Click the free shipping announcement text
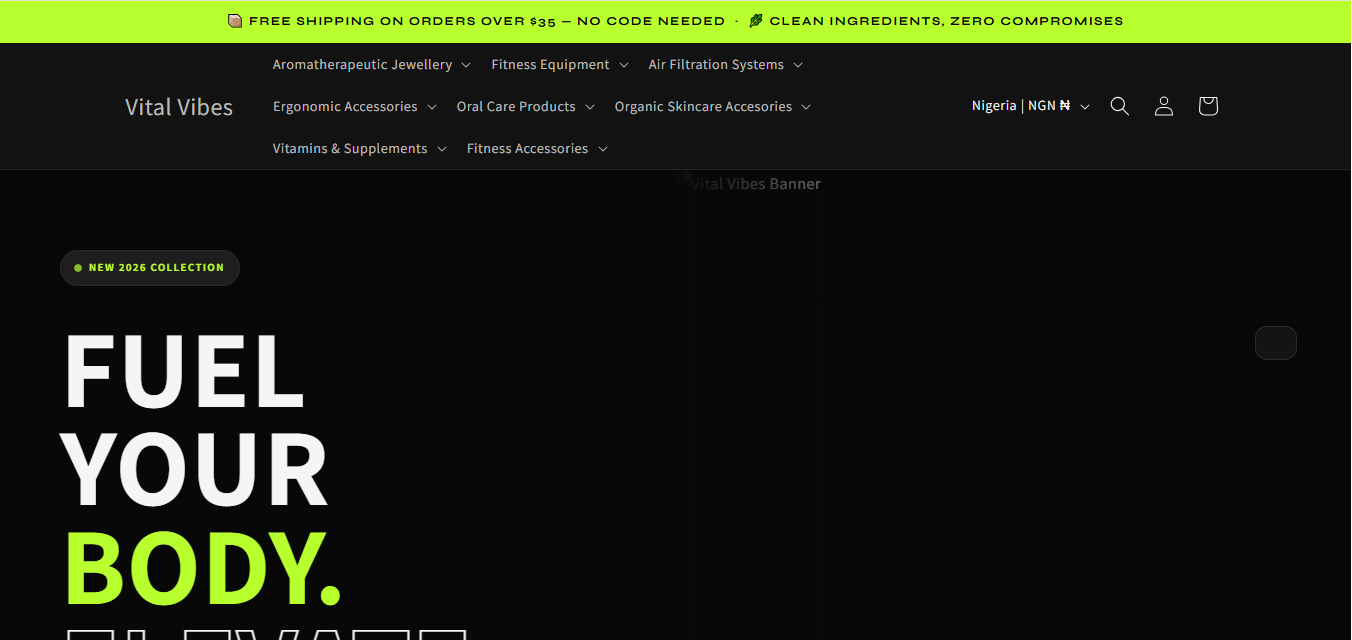 487,21
